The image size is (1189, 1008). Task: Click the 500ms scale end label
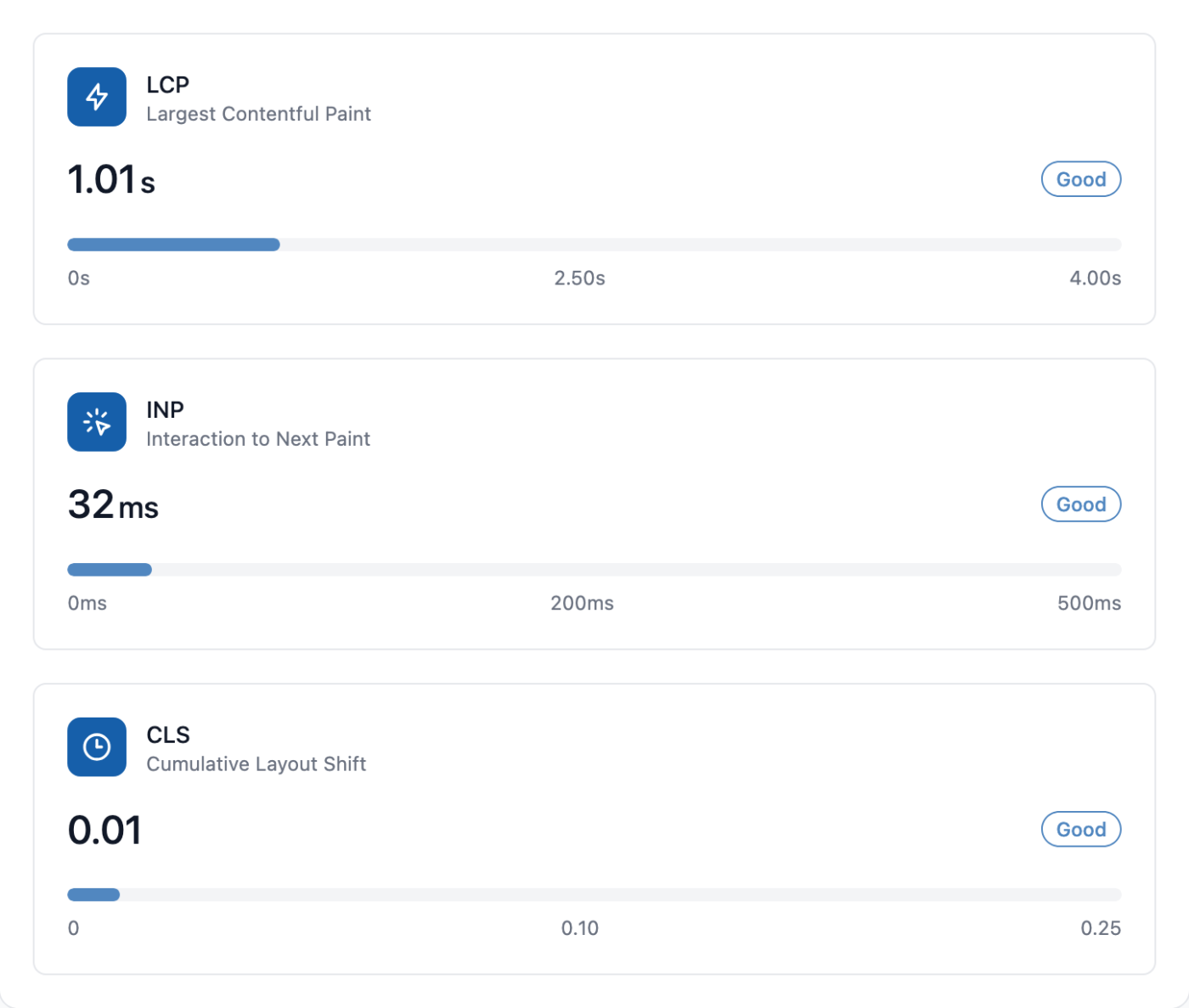[1089, 604]
